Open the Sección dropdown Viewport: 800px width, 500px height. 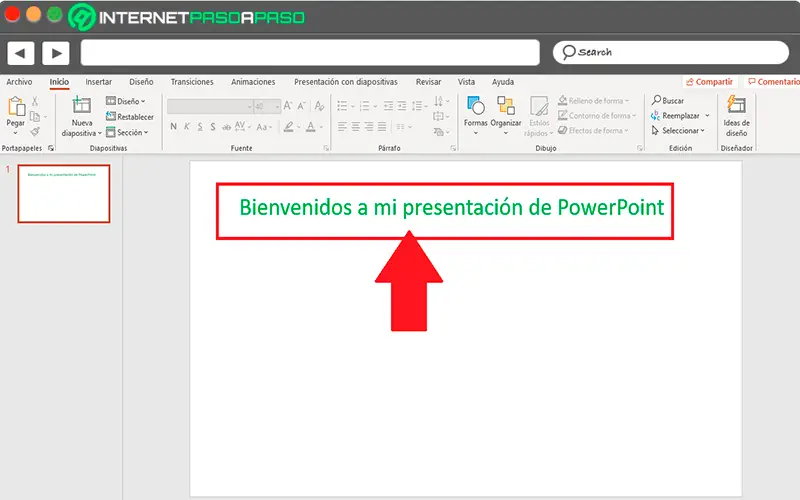pyautogui.click(x=127, y=133)
